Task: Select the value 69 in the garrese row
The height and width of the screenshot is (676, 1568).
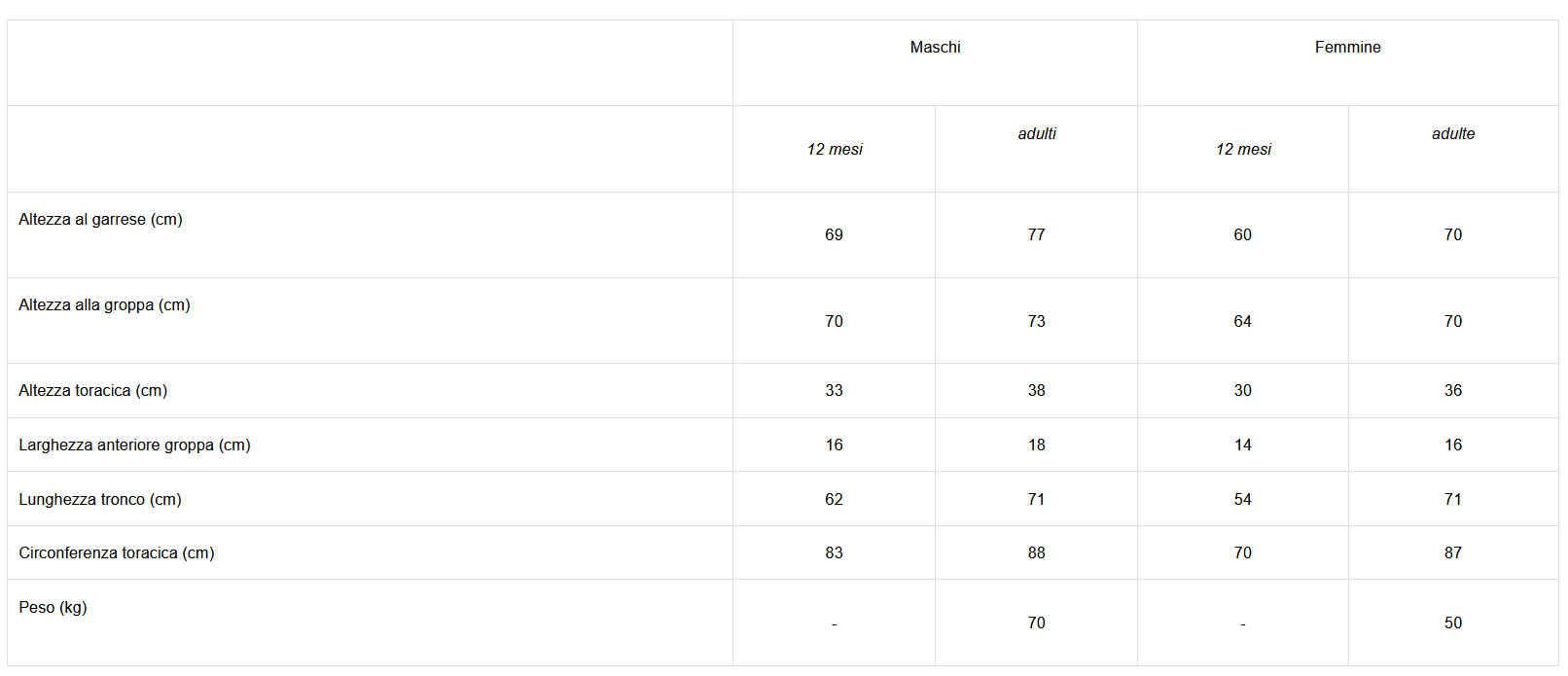Action: click(x=834, y=234)
